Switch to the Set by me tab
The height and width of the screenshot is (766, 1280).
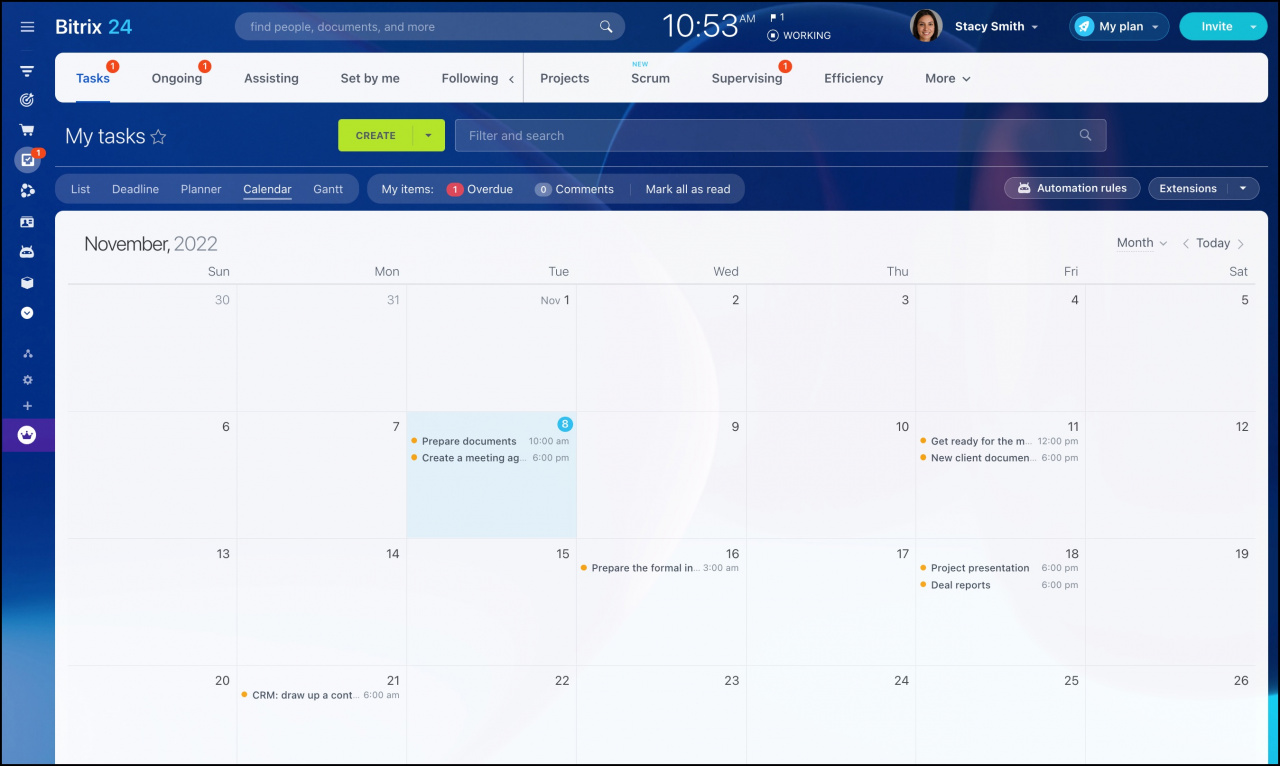(x=370, y=78)
